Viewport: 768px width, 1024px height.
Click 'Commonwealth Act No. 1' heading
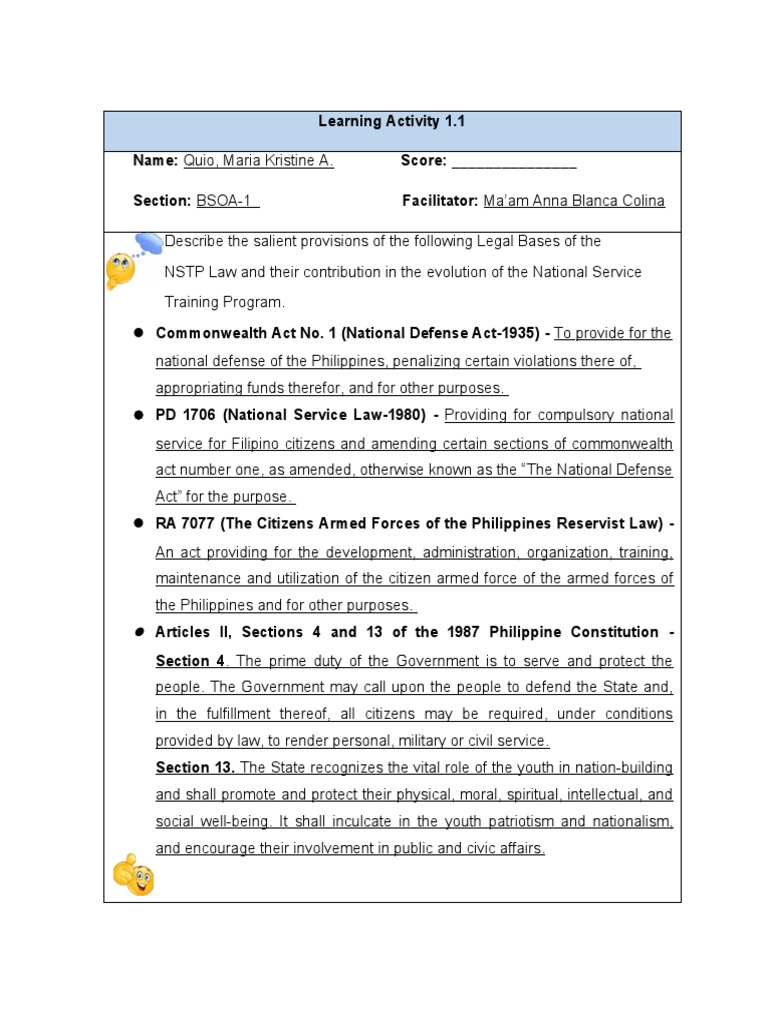(347, 333)
